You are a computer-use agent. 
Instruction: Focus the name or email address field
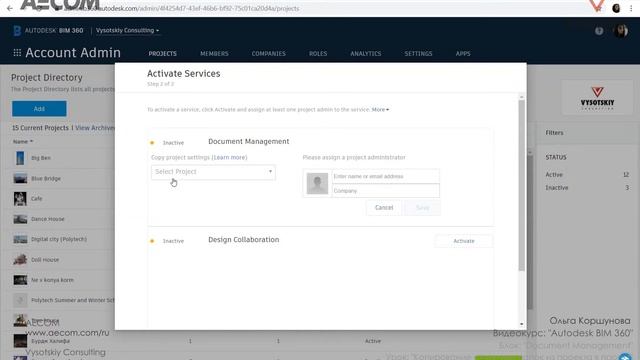point(386,176)
